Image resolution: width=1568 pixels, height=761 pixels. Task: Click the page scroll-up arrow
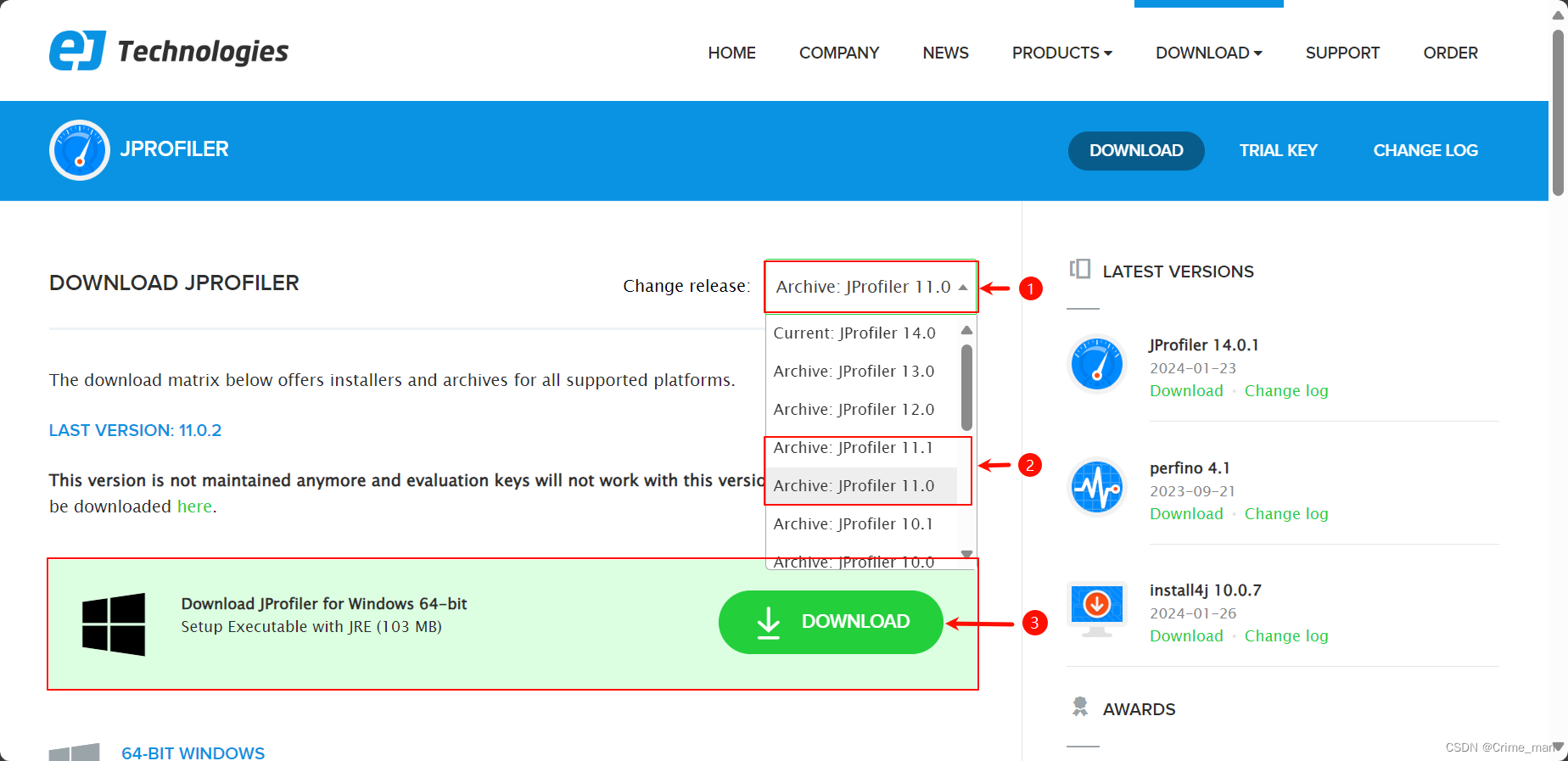1558,14
